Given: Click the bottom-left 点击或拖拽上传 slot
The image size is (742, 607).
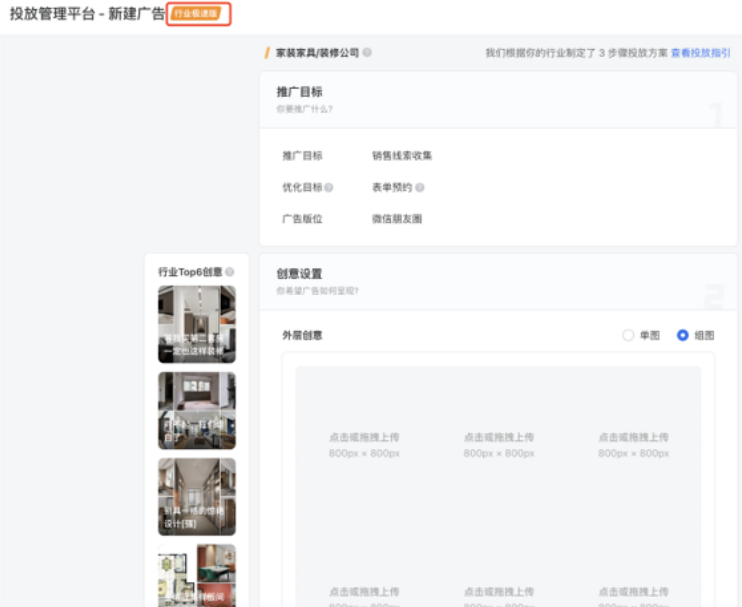Looking at the screenshot, I should pos(364,591).
